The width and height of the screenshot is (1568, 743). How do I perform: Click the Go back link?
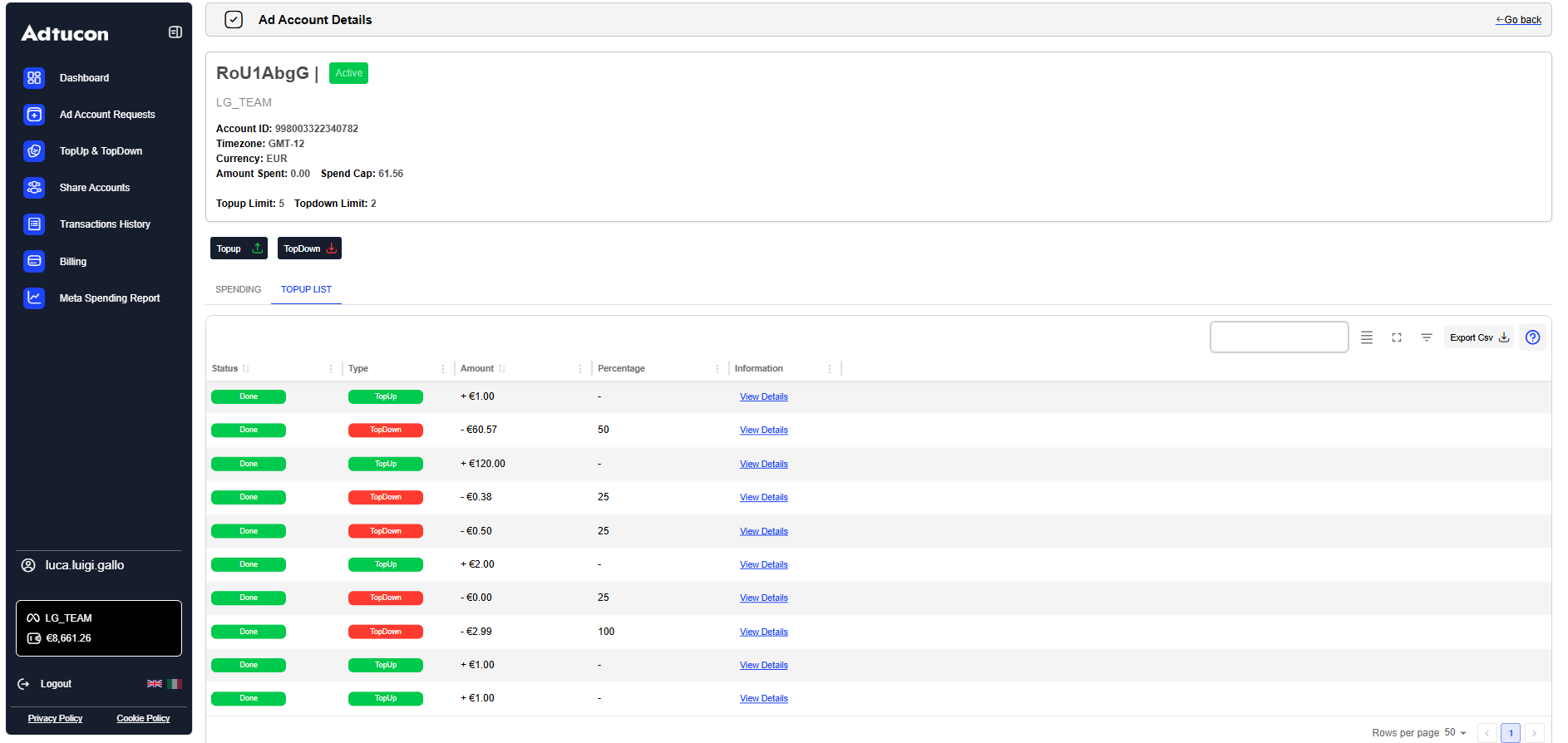pyautogui.click(x=1518, y=20)
